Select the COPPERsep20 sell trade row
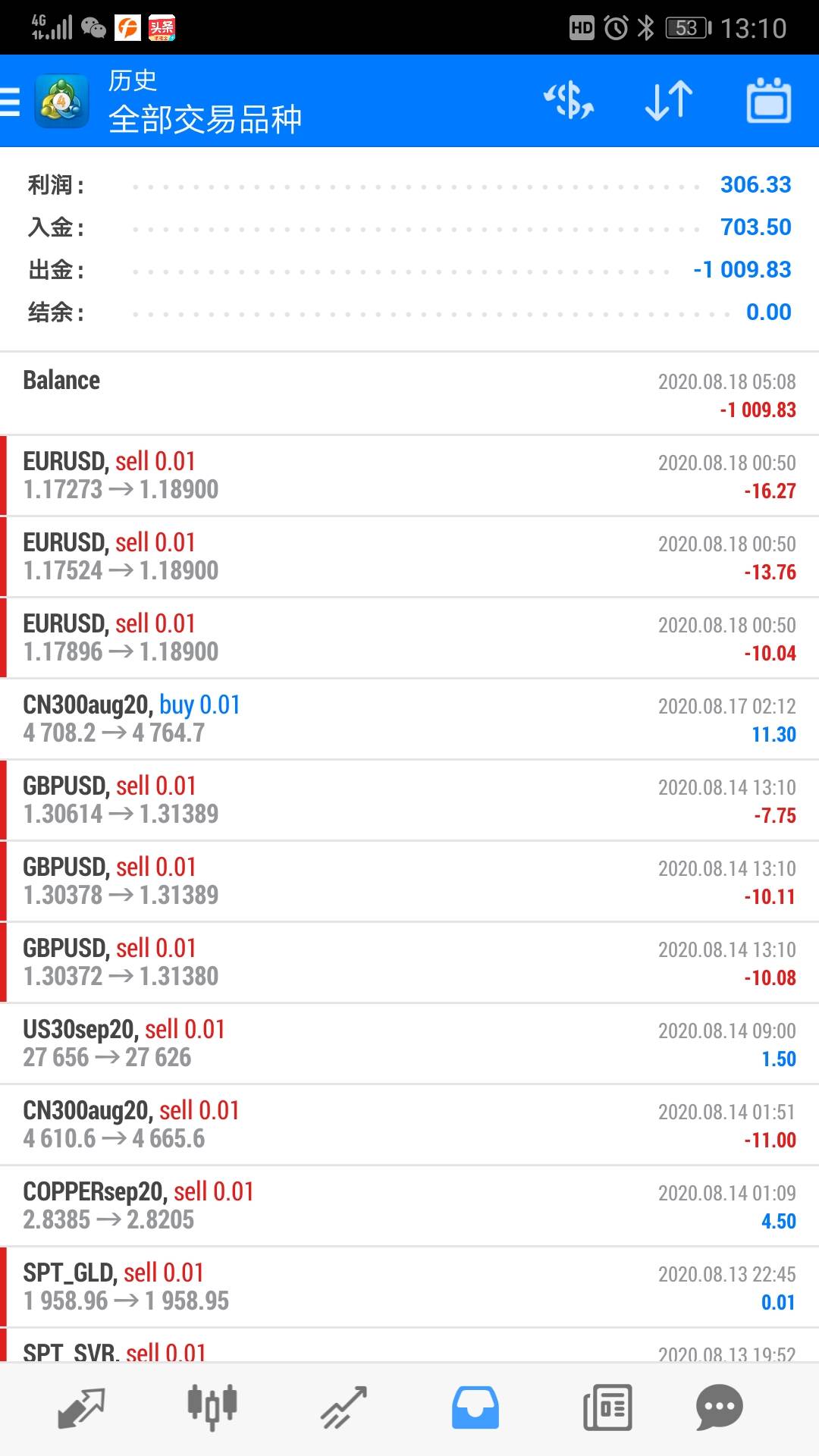The image size is (819, 1456). [x=409, y=1206]
